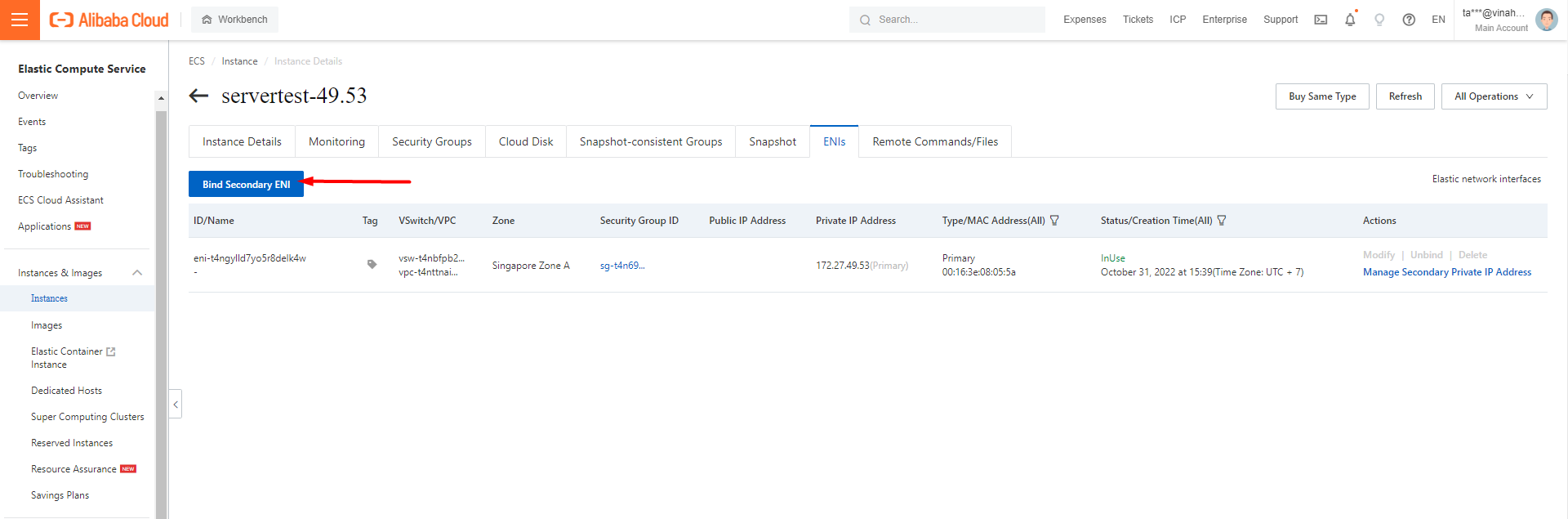Screen dimensions: 1568x519
Task: Open Manage Secondary Private IP Address
Action: coord(1446,272)
